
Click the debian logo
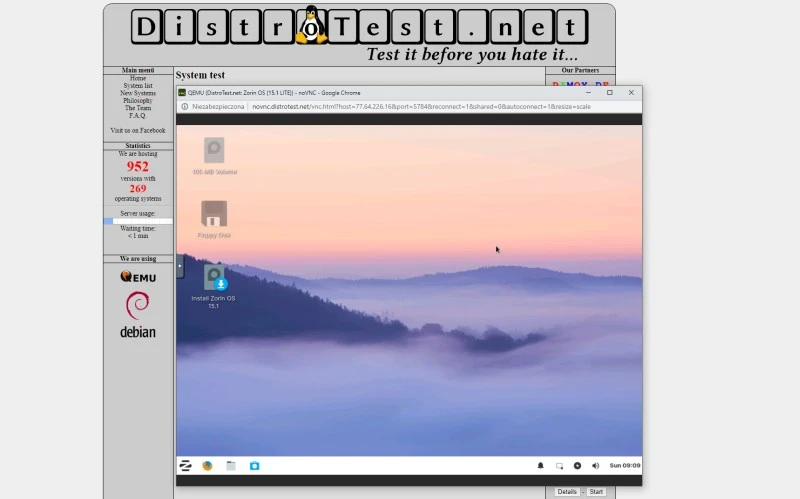click(x=138, y=315)
